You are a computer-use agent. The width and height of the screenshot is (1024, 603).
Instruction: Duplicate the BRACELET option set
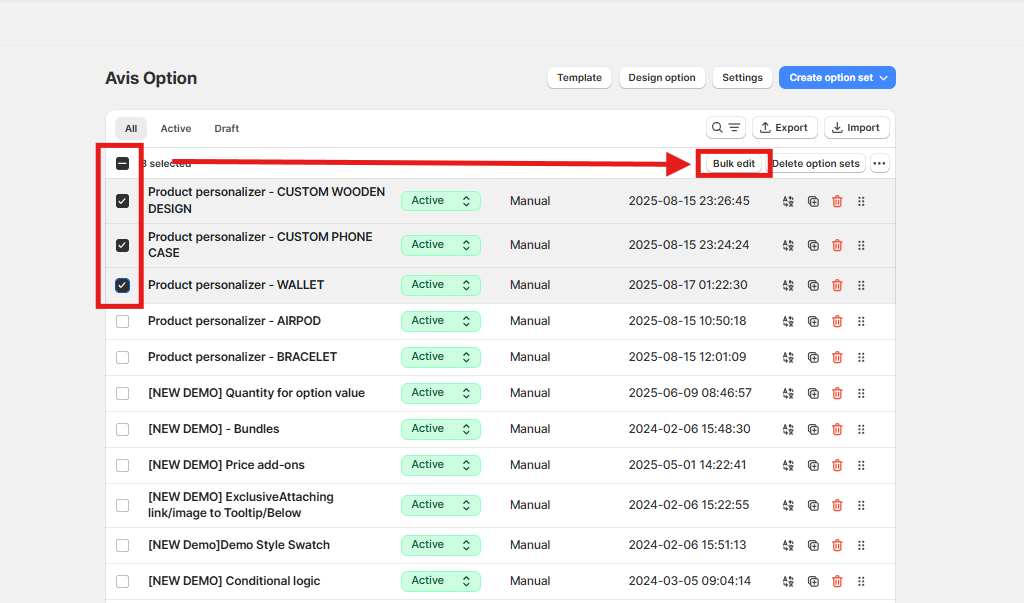(x=813, y=357)
